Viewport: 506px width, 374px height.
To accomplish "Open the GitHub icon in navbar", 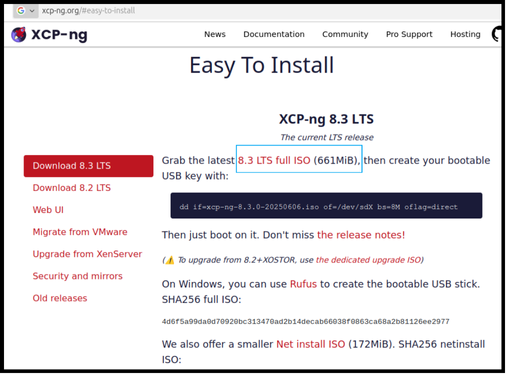I will pyautogui.click(x=496, y=34).
